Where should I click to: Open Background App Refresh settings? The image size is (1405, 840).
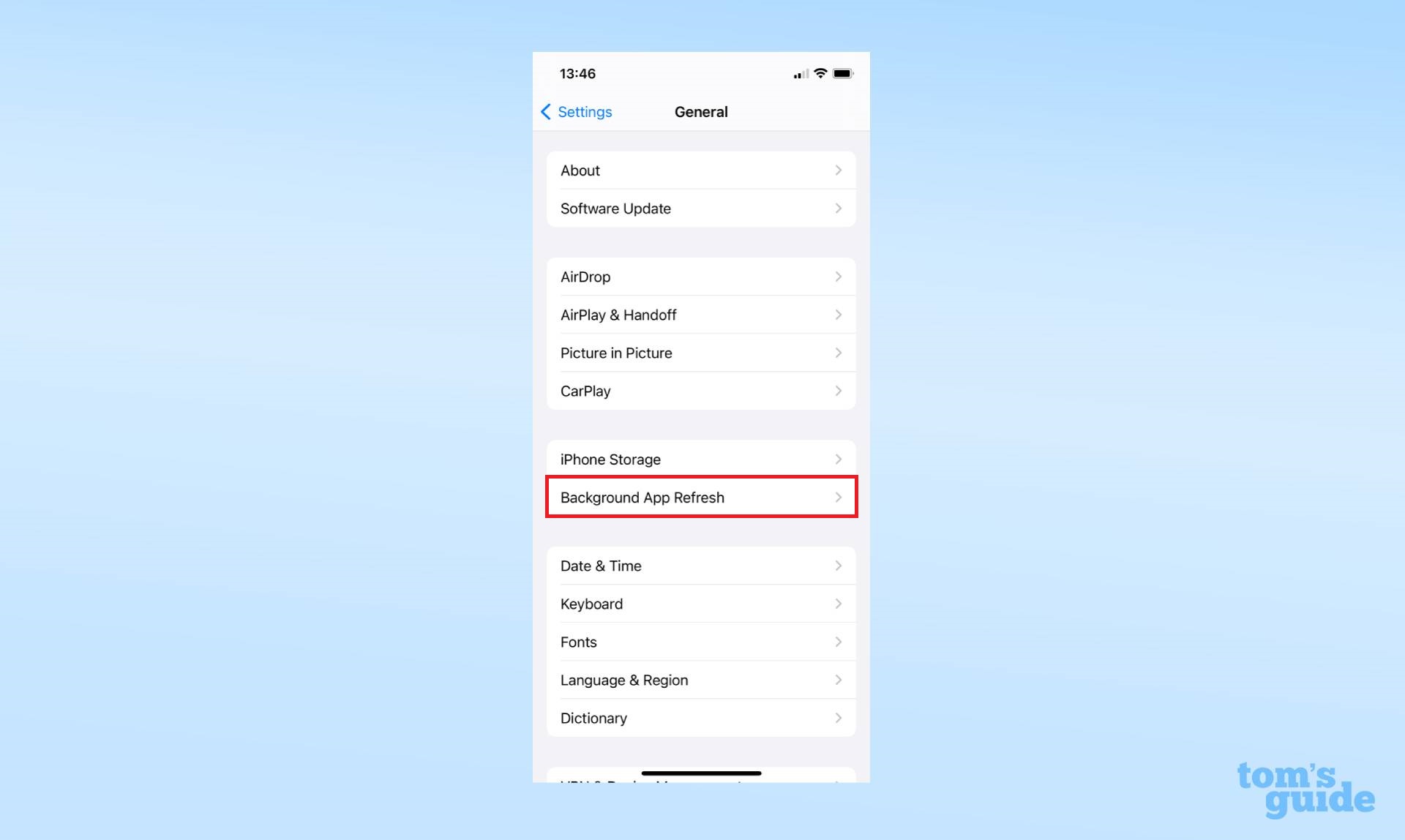coord(702,497)
